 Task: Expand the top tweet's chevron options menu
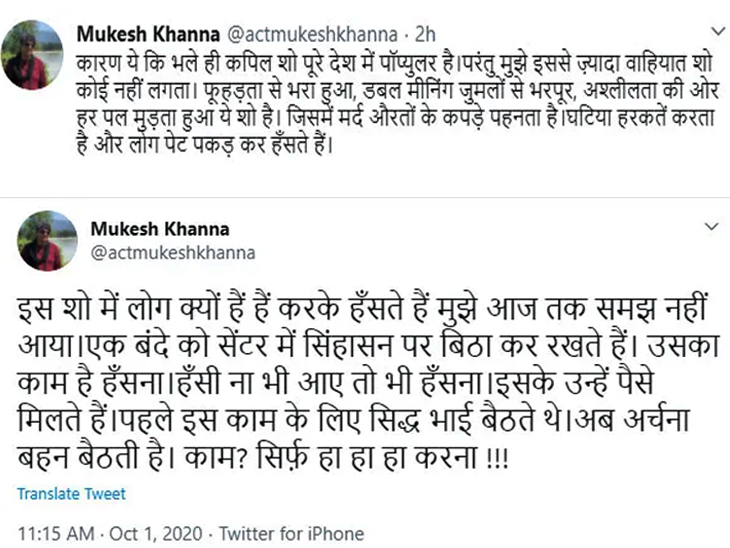pos(711,30)
